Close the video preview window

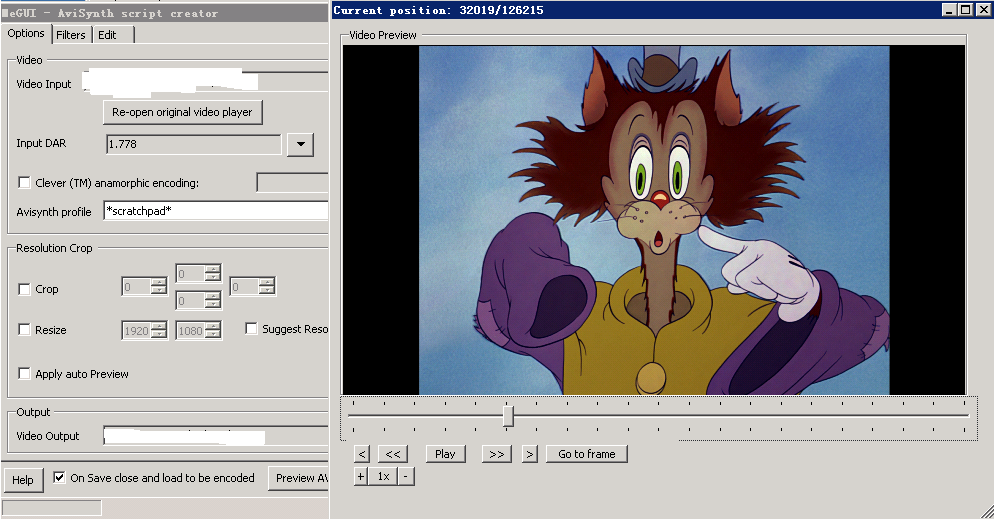[x=982, y=10]
